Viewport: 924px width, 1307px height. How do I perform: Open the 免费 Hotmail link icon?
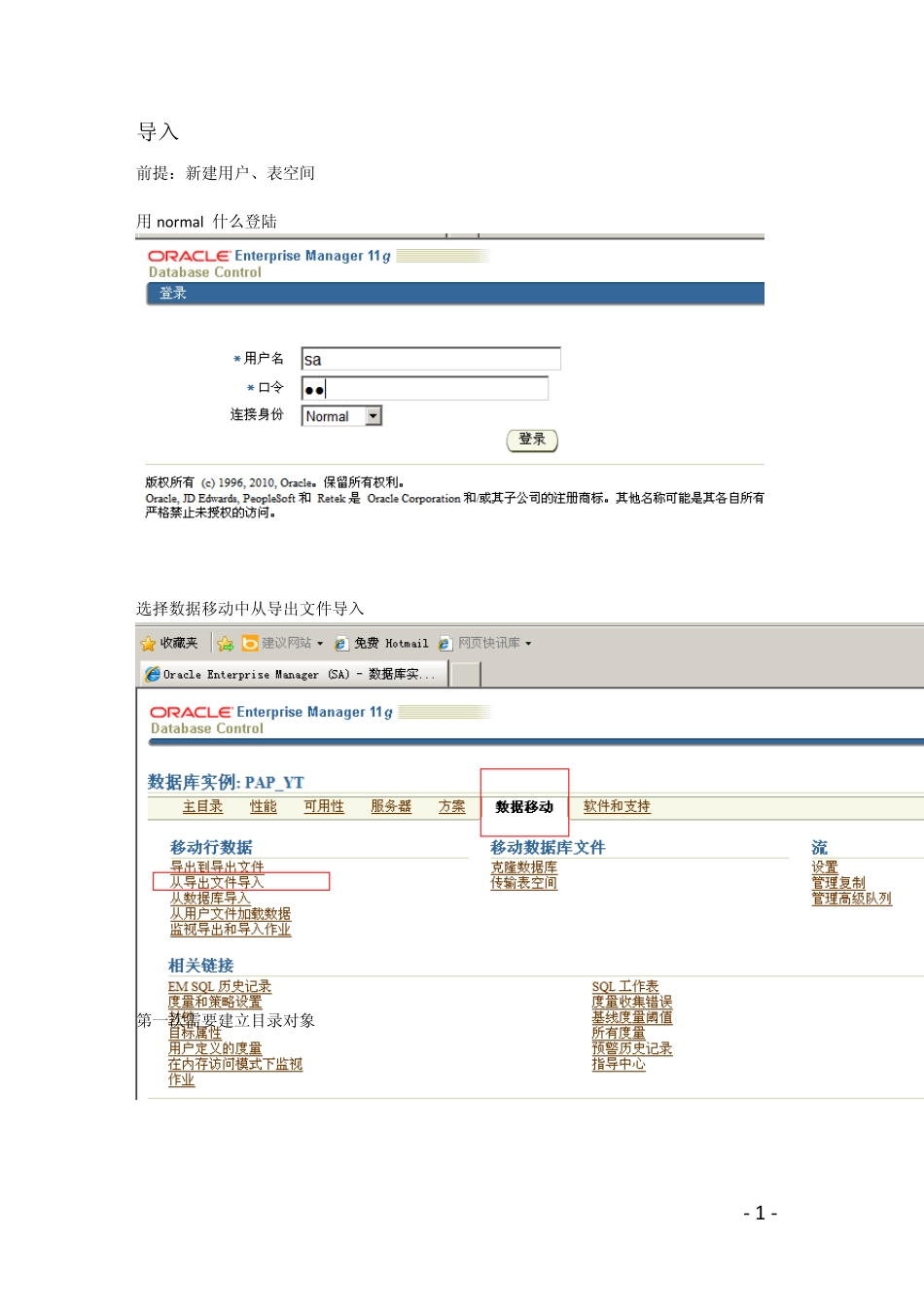pyautogui.click(x=341, y=644)
